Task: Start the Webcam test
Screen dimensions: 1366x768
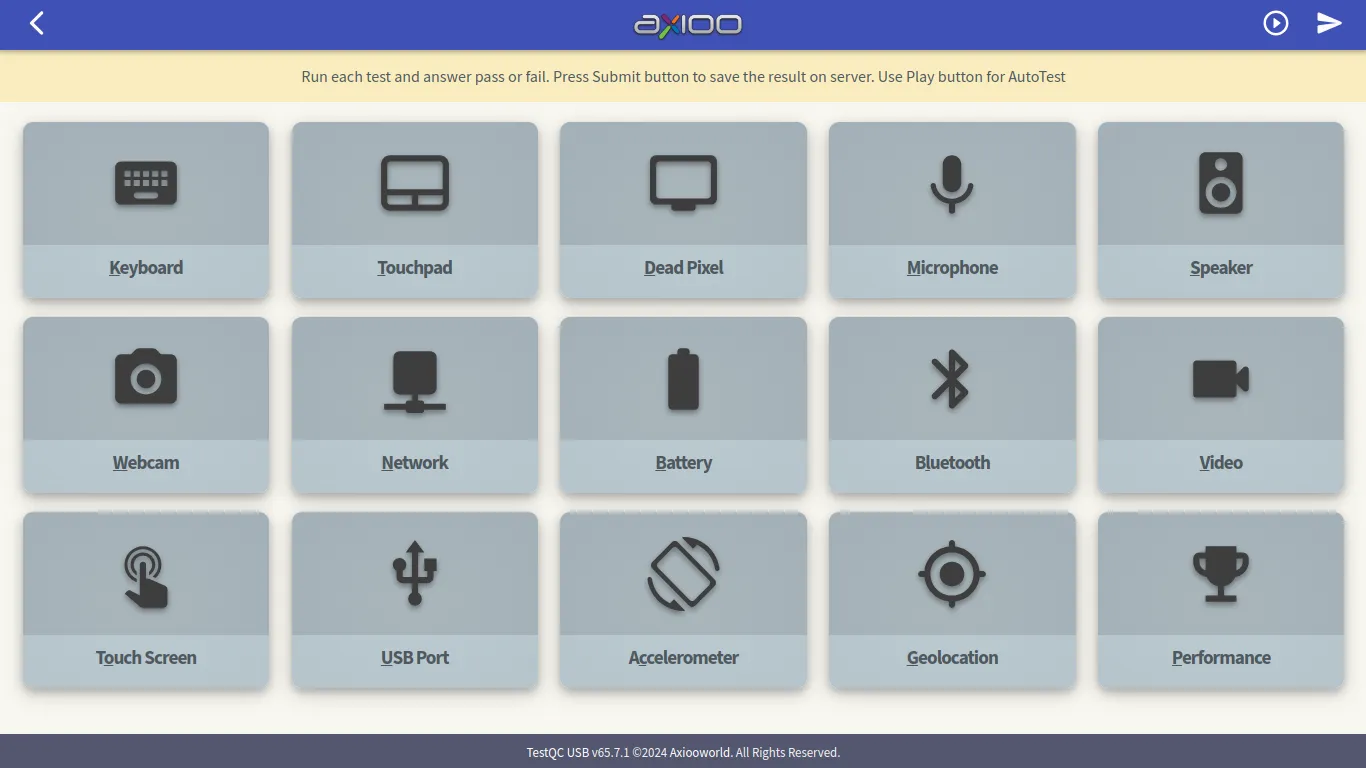Action: pyautogui.click(x=146, y=405)
